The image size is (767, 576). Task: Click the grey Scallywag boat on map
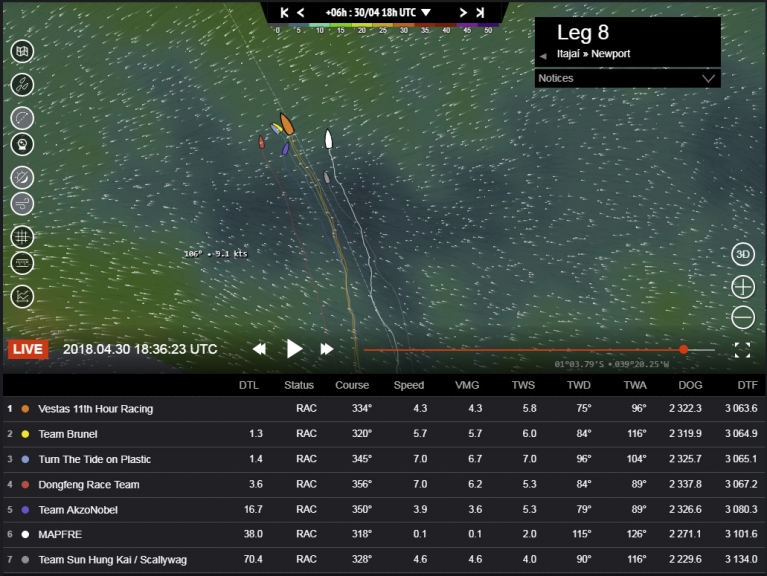[327, 177]
